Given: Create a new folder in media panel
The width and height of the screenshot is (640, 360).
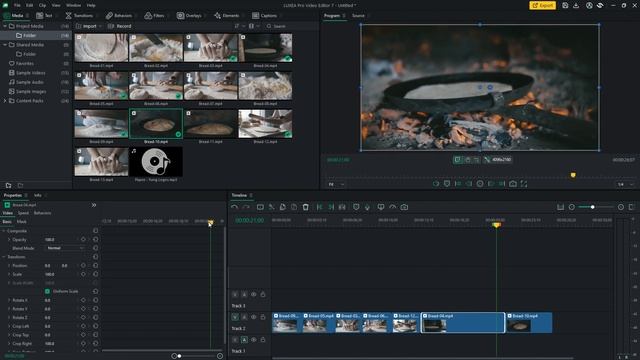Looking at the screenshot, I should pos(8,185).
